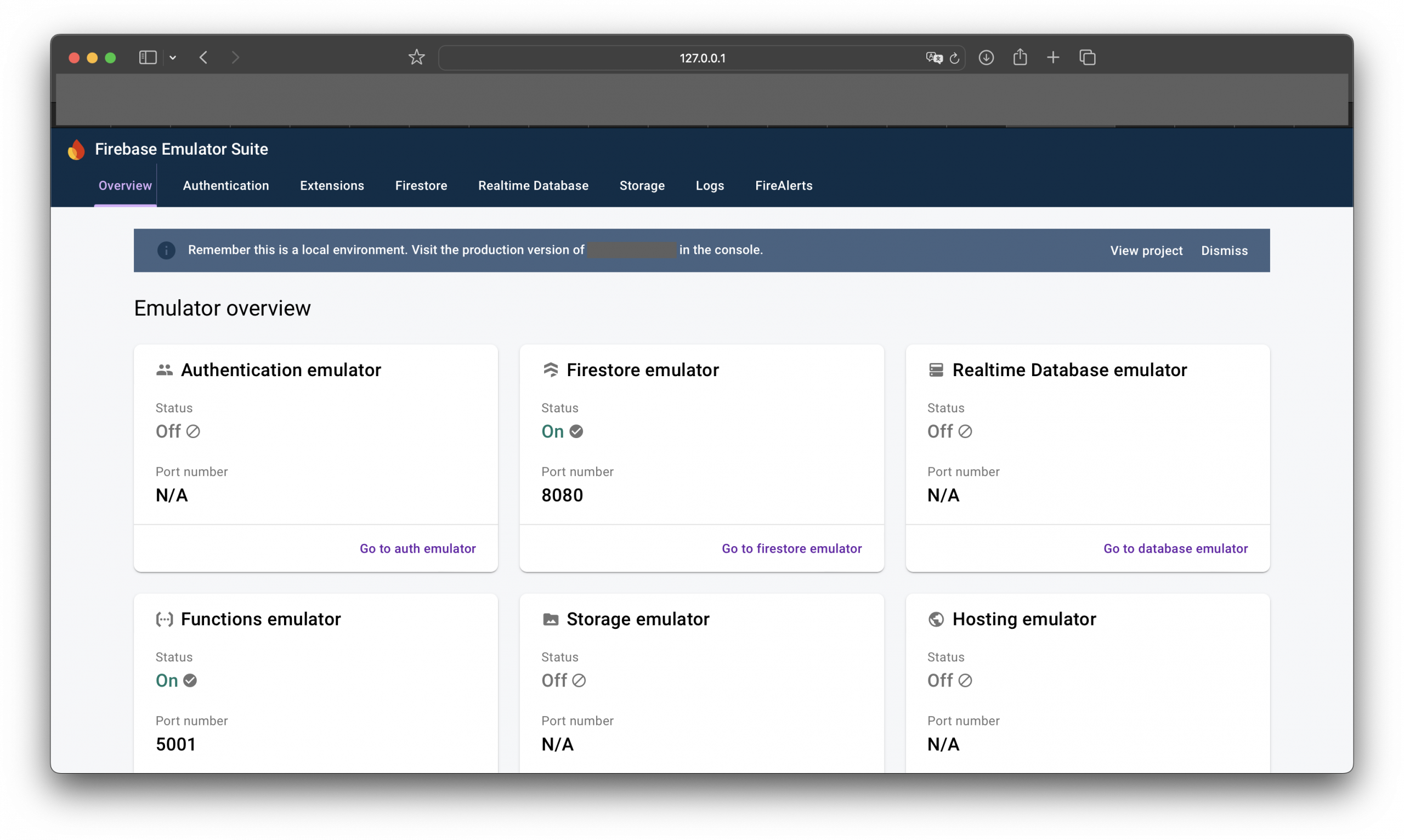Bookmark page with the star icon

click(x=417, y=57)
